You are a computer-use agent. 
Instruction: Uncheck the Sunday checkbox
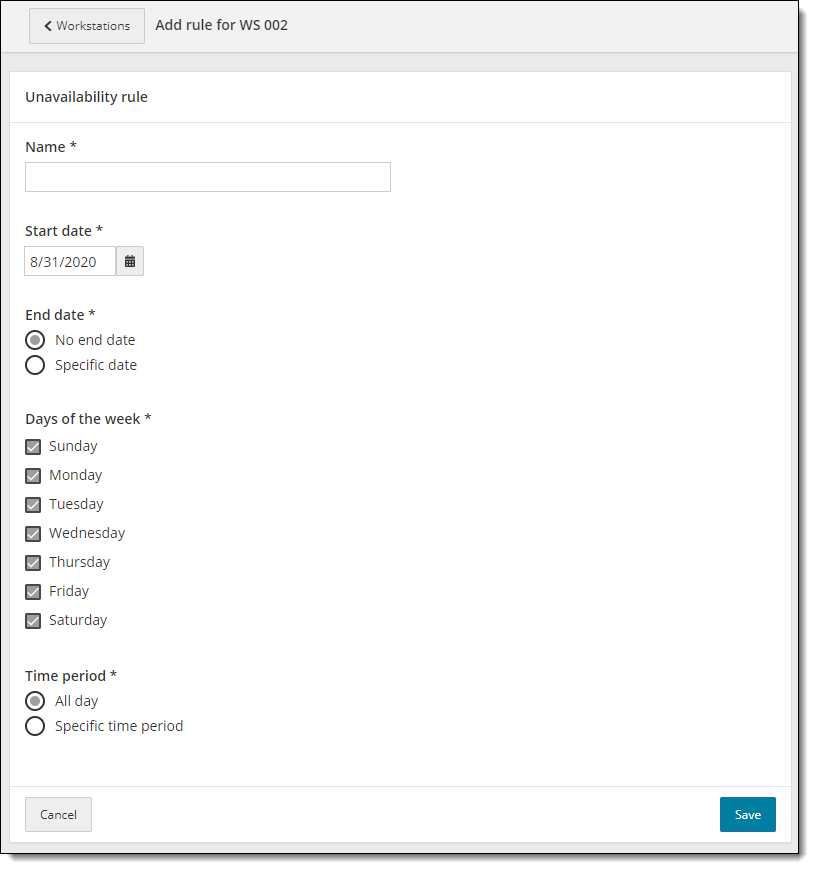click(33, 447)
